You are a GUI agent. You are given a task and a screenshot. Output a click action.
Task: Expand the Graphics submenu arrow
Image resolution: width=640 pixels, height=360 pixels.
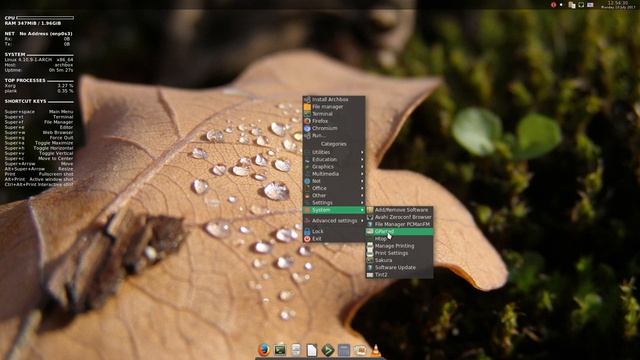362,167
